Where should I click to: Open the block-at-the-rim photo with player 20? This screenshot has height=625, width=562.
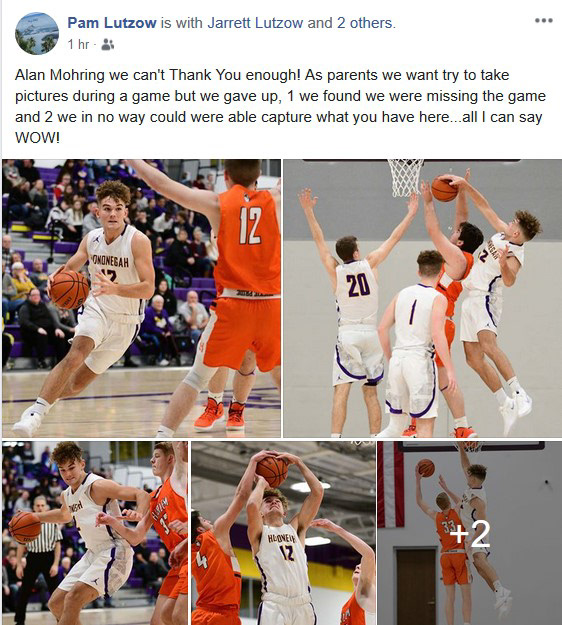(422, 298)
